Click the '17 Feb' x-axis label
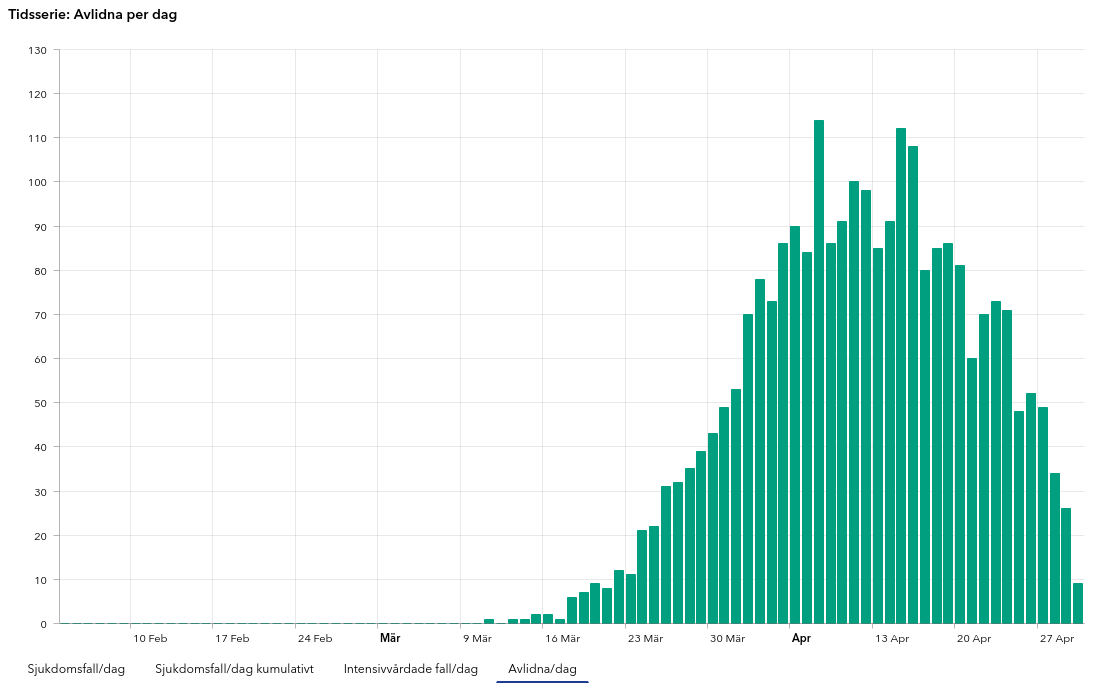 coord(232,639)
